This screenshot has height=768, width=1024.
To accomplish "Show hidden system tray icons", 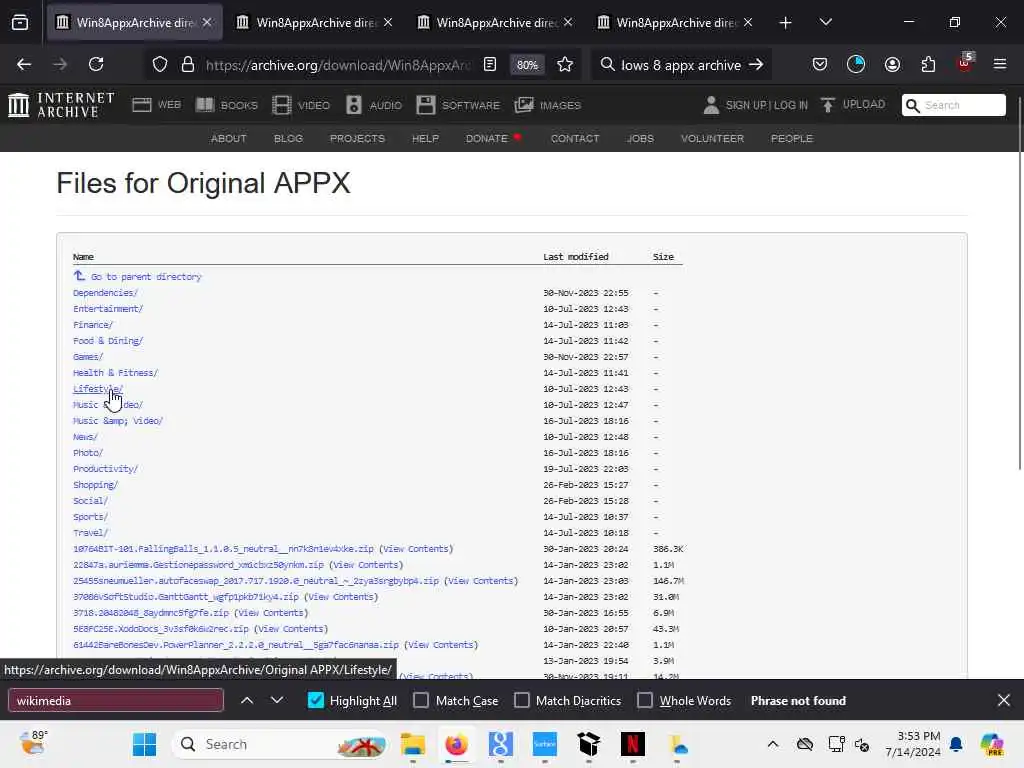I will tap(773, 744).
